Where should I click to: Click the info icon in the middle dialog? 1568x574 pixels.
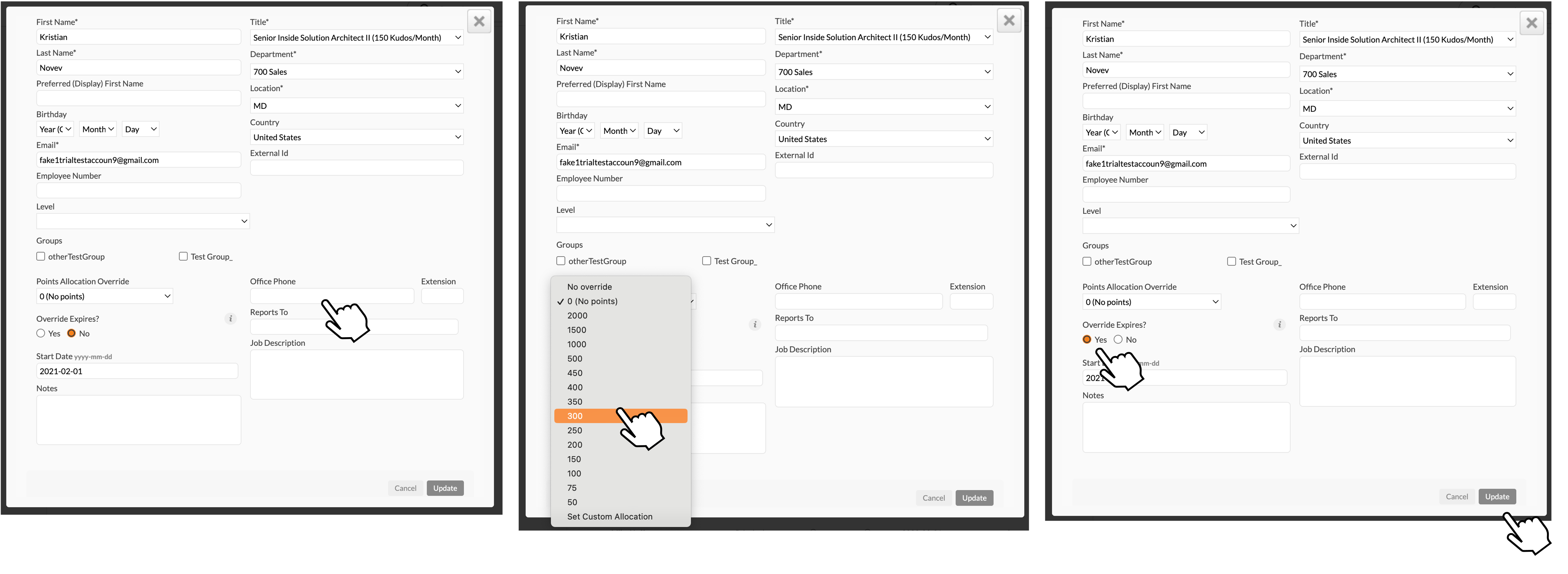coord(755,325)
